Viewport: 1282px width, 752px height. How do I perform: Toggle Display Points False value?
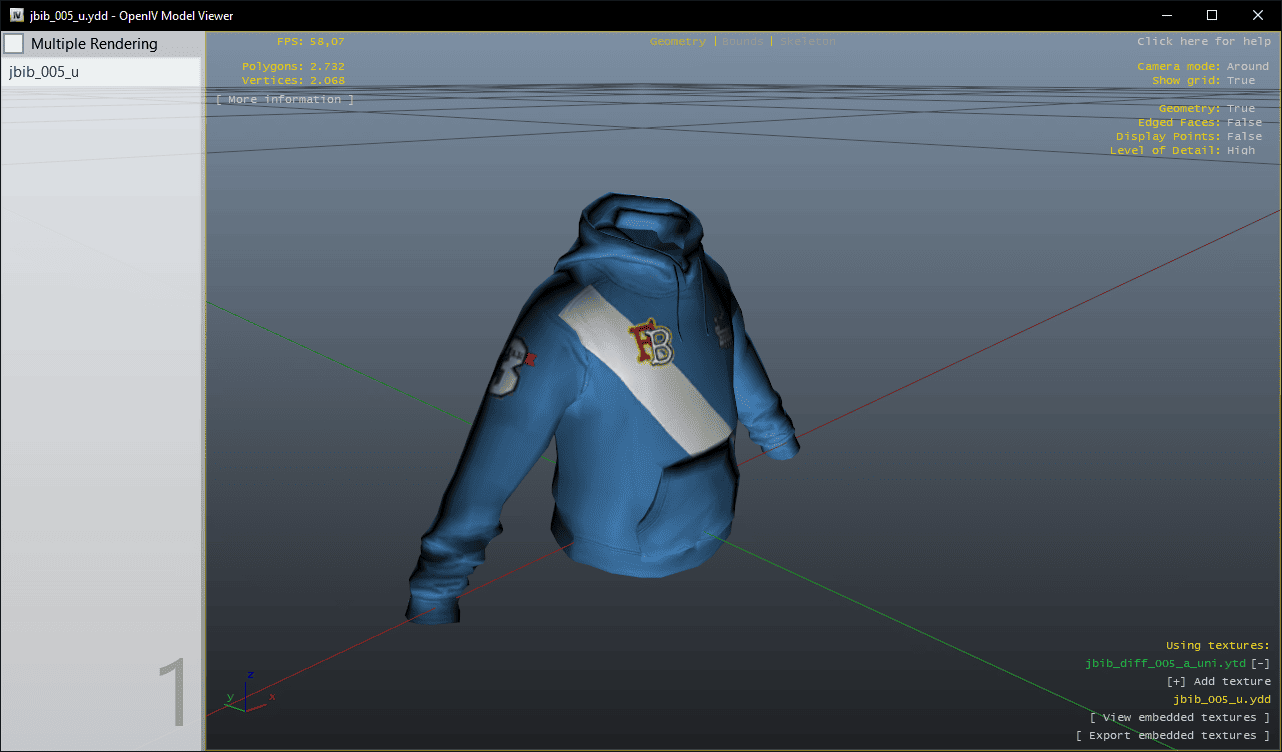point(1244,136)
